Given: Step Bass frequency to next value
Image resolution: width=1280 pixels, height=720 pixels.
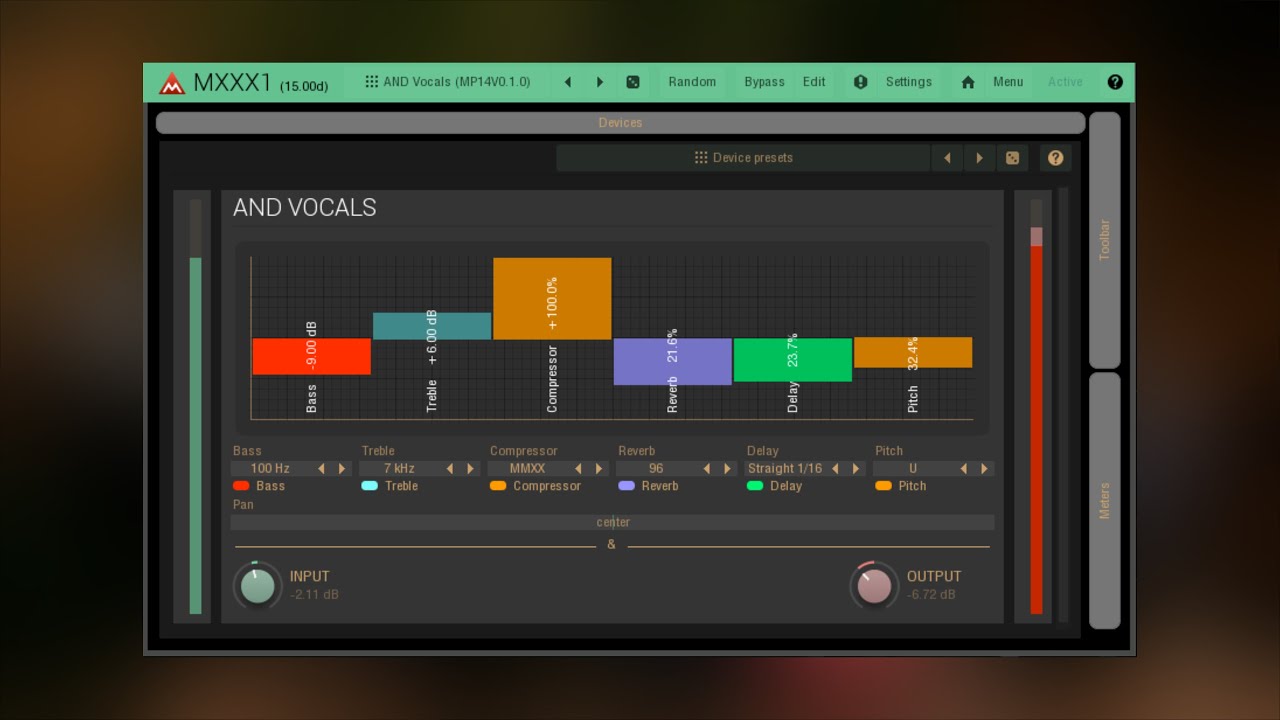Looking at the screenshot, I should click(342, 468).
